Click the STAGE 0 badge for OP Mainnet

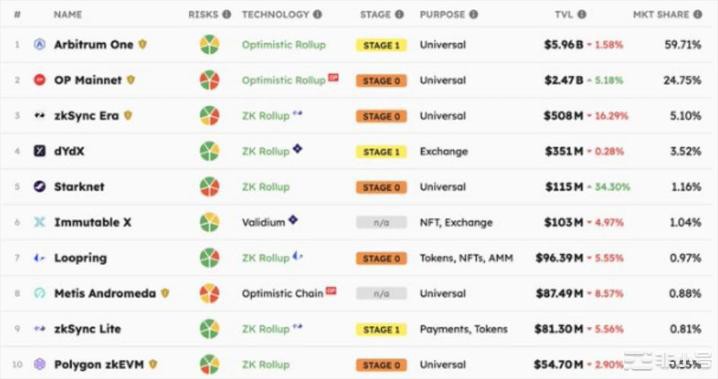pyautogui.click(x=381, y=81)
